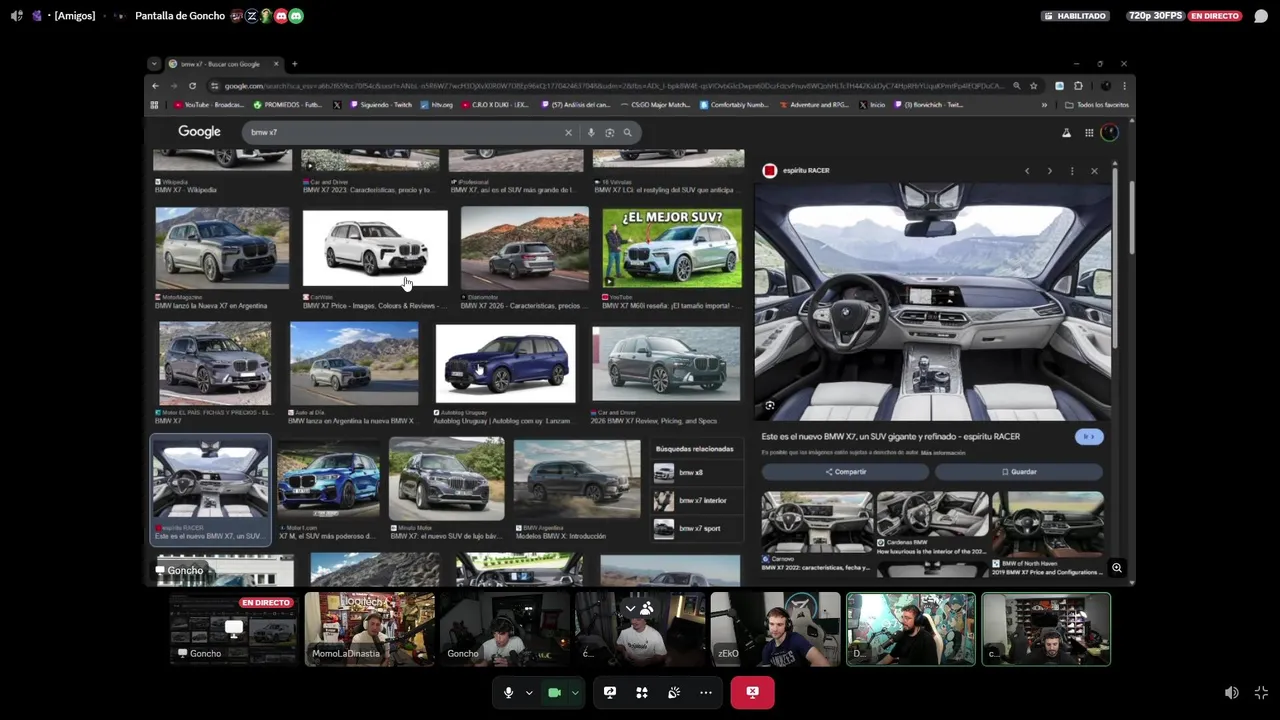Click the blue Ir visit button
The height and width of the screenshot is (720, 1280).
[x=1089, y=437]
